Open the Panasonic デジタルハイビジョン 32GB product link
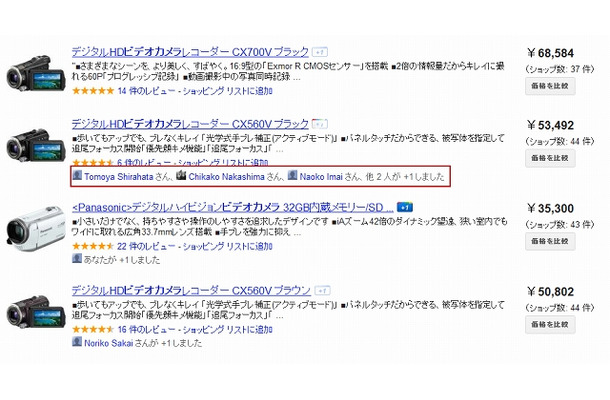The image size is (610, 400). (232, 207)
